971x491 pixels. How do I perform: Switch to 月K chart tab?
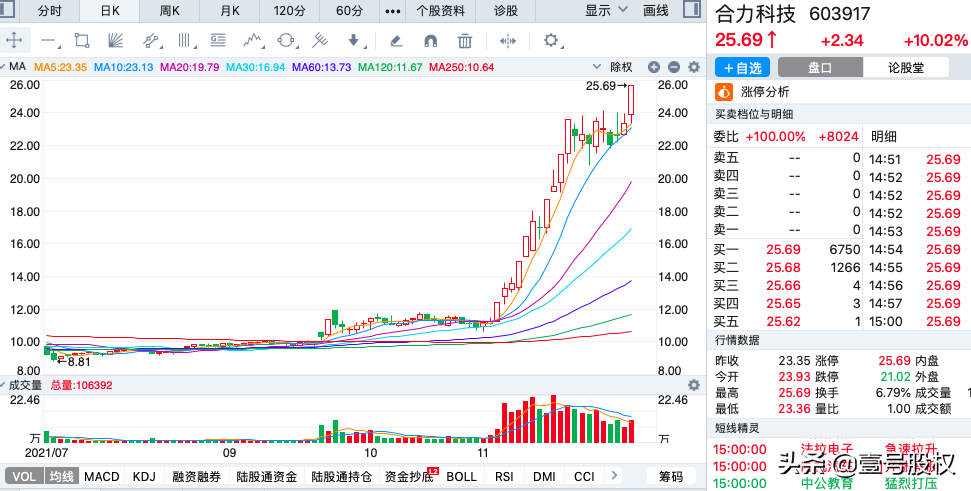(229, 11)
